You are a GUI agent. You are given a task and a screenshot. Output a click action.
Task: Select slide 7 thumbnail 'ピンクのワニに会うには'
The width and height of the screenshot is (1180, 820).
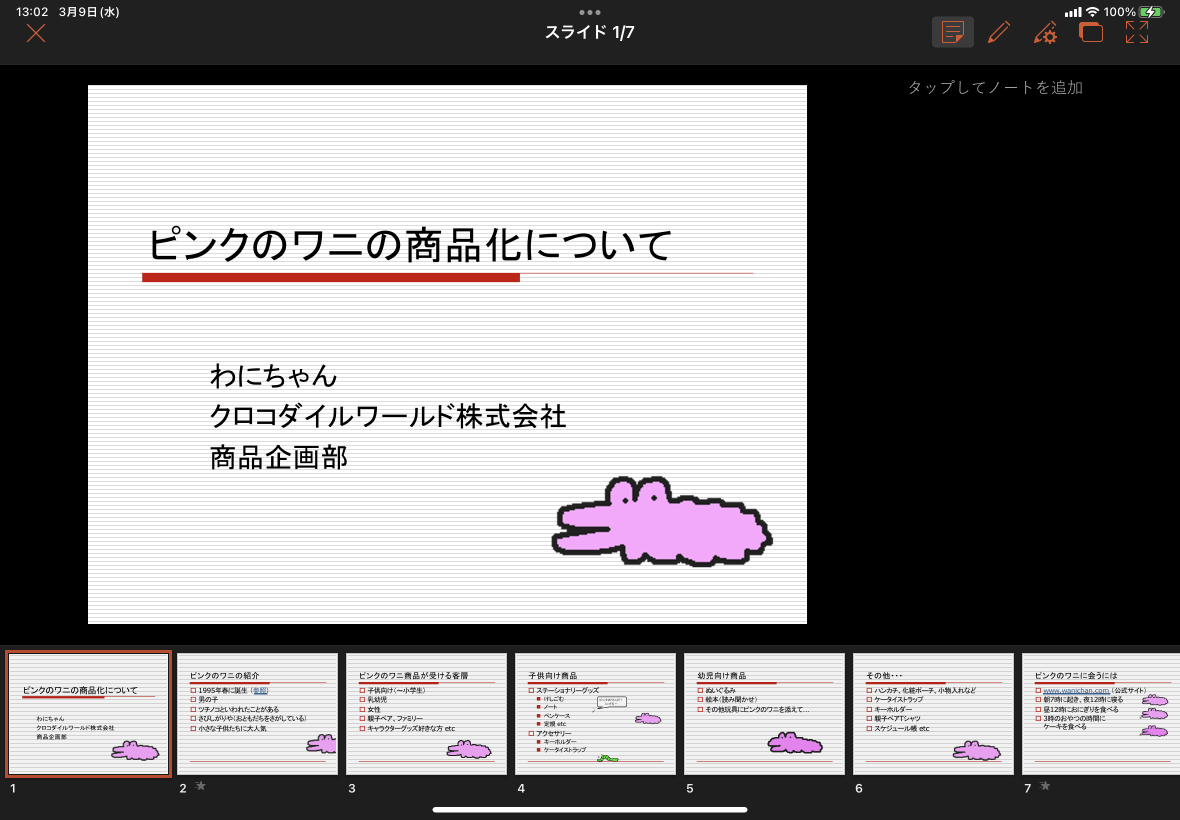1101,714
